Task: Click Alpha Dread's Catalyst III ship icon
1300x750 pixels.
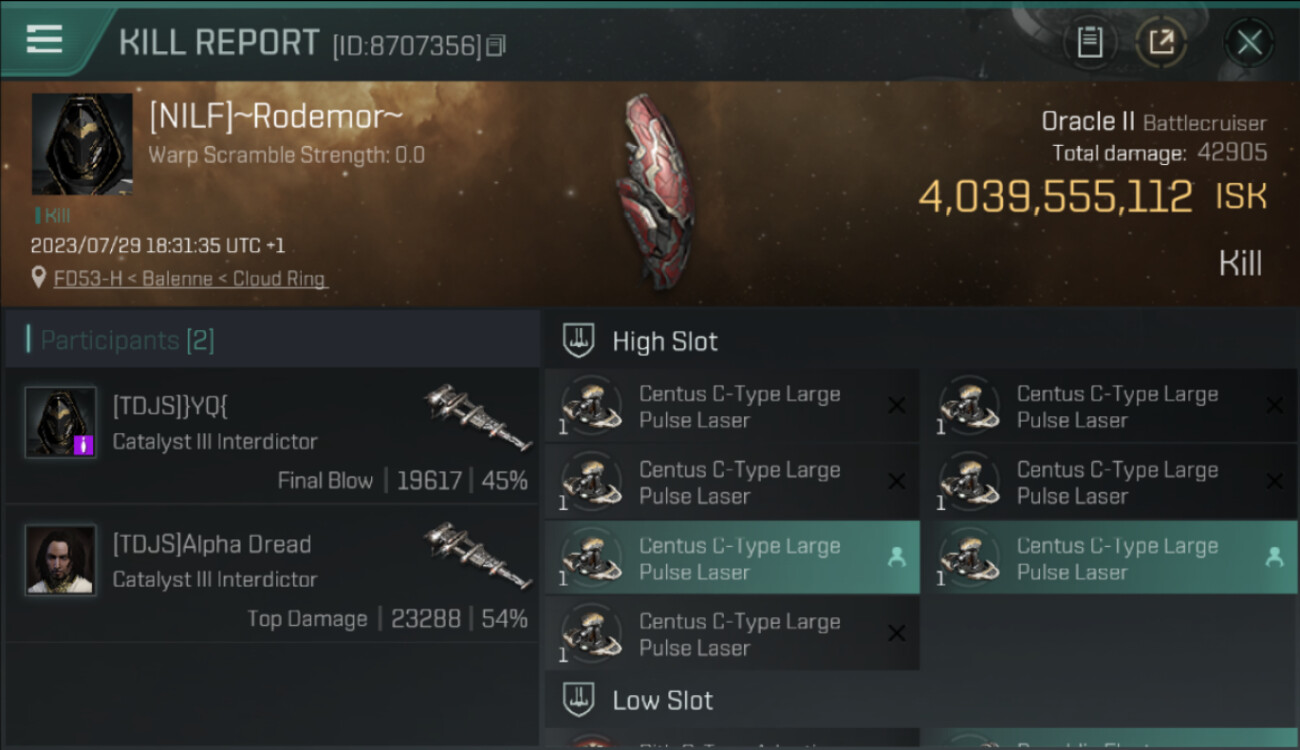Action: click(x=477, y=555)
